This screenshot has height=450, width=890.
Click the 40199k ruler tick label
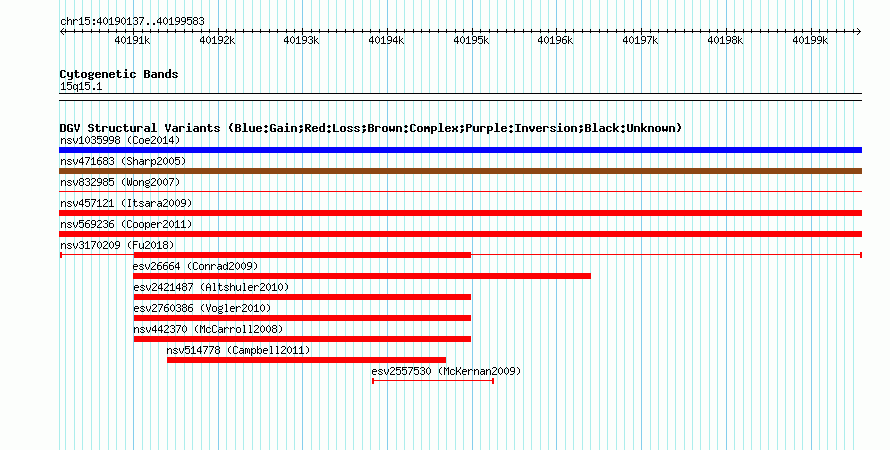[810, 40]
